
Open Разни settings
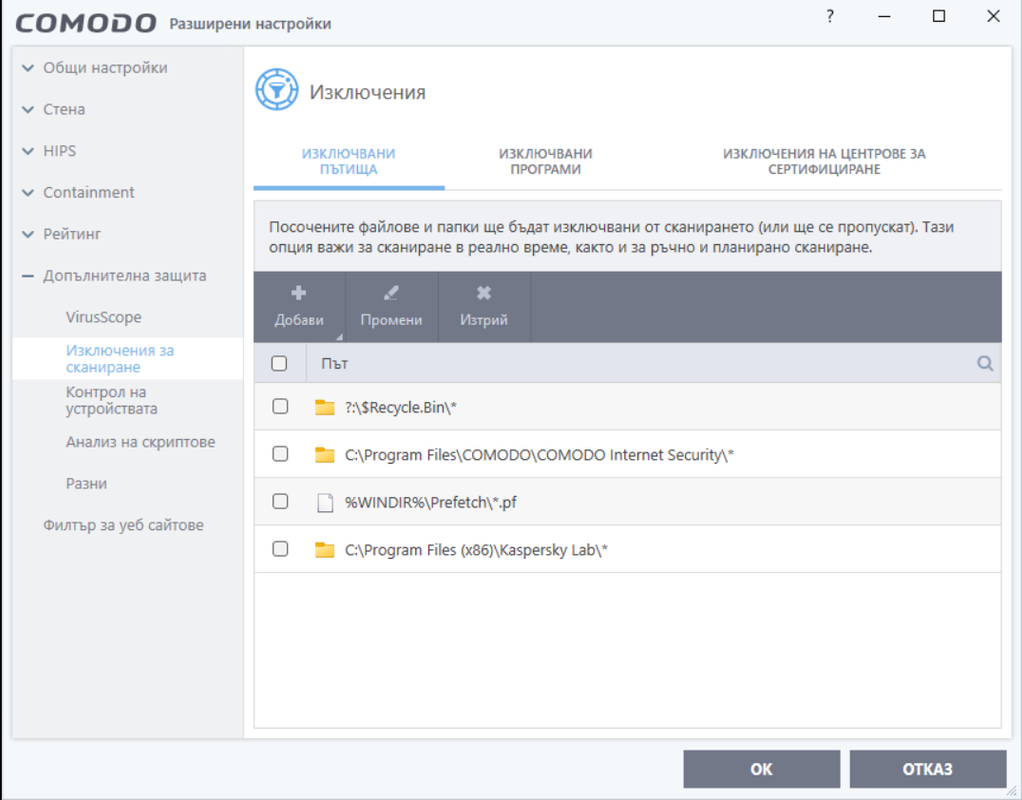tap(86, 484)
